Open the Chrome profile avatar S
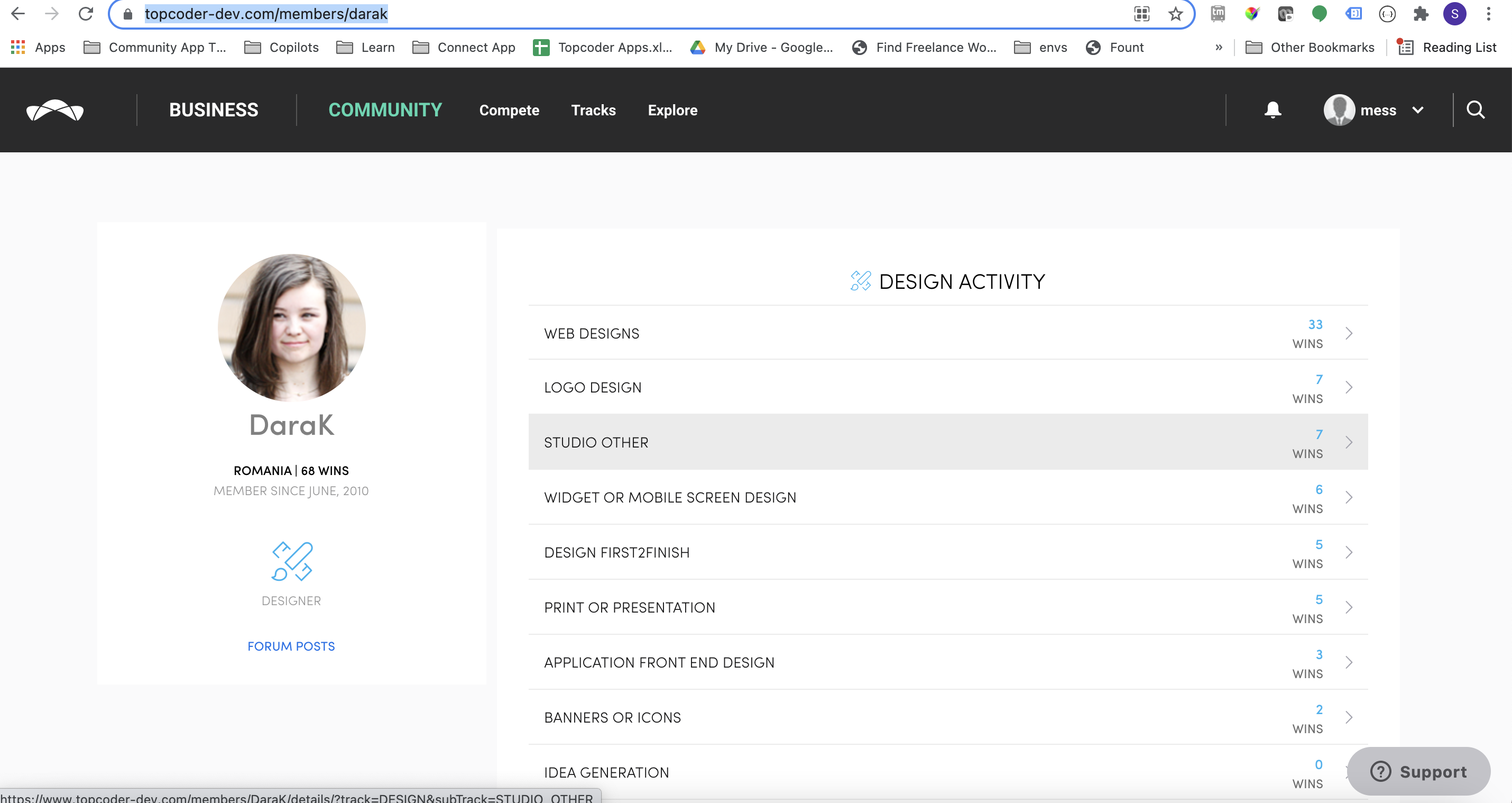Image resolution: width=1512 pixels, height=803 pixels. (x=1454, y=14)
